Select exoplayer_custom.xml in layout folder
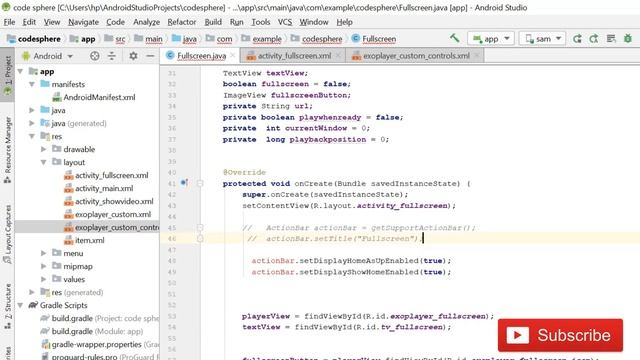The width and height of the screenshot is (640, 360). [113, 215]
